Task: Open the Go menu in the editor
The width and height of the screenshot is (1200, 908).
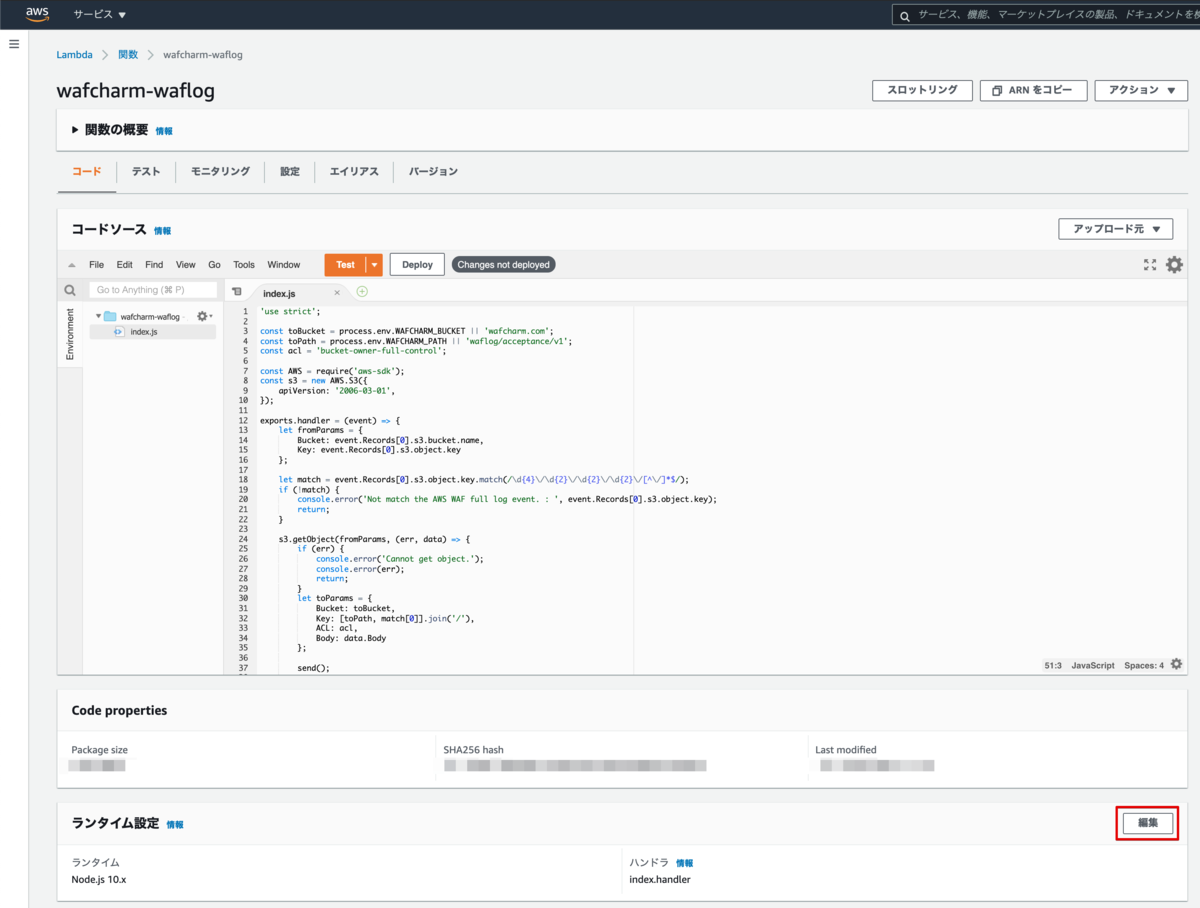Action: [x=214, y=265]
